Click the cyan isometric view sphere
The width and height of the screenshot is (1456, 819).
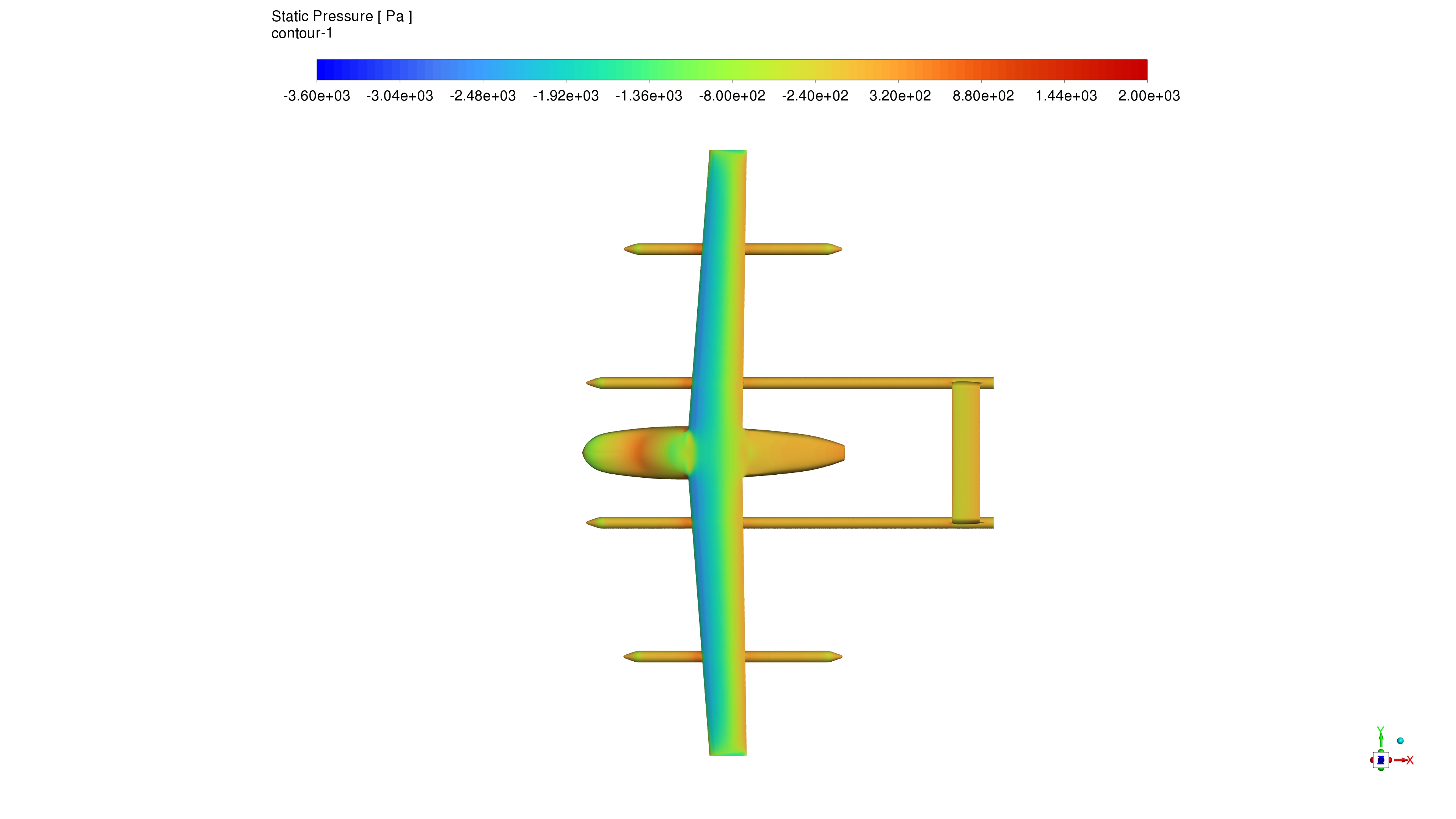(1400, 741)
